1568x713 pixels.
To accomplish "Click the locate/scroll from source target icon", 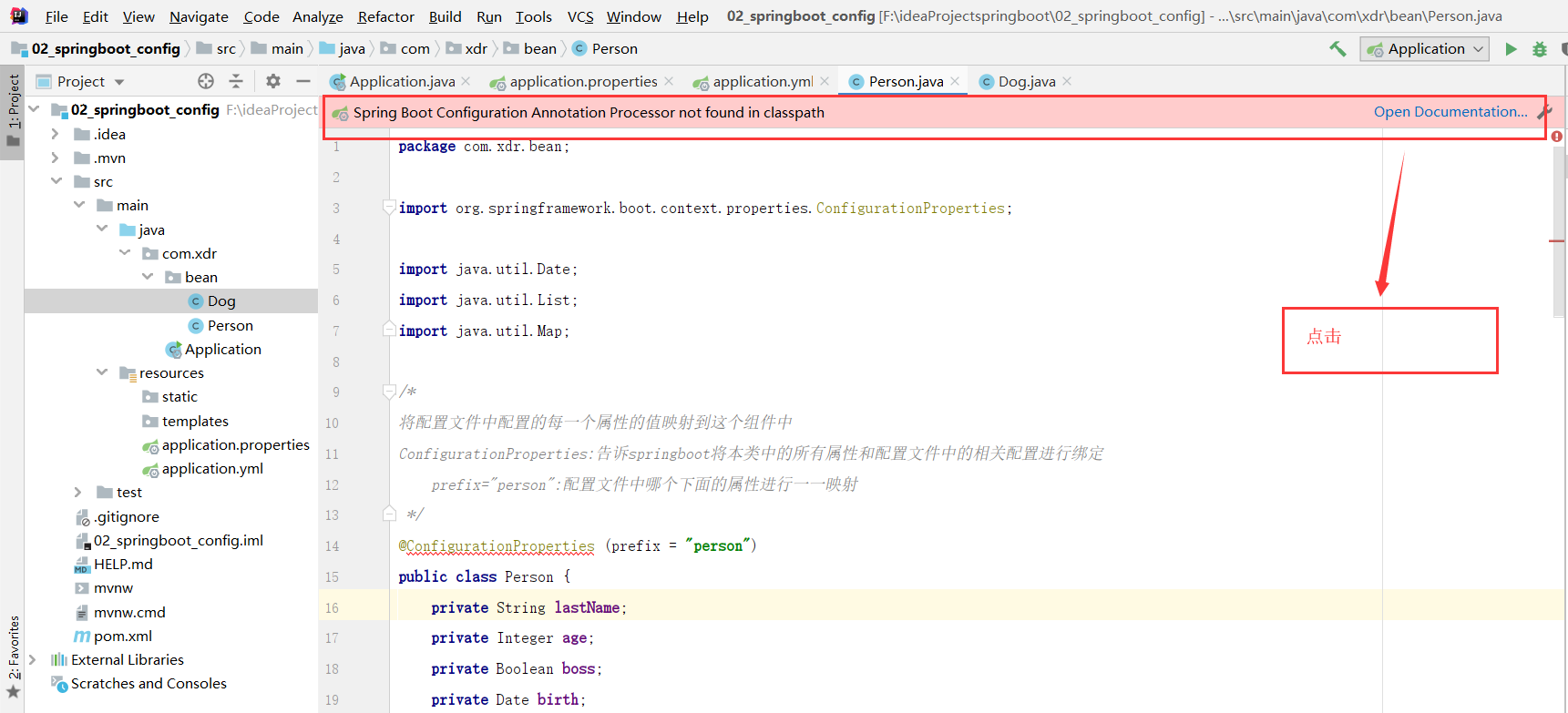I will [206, 81].
